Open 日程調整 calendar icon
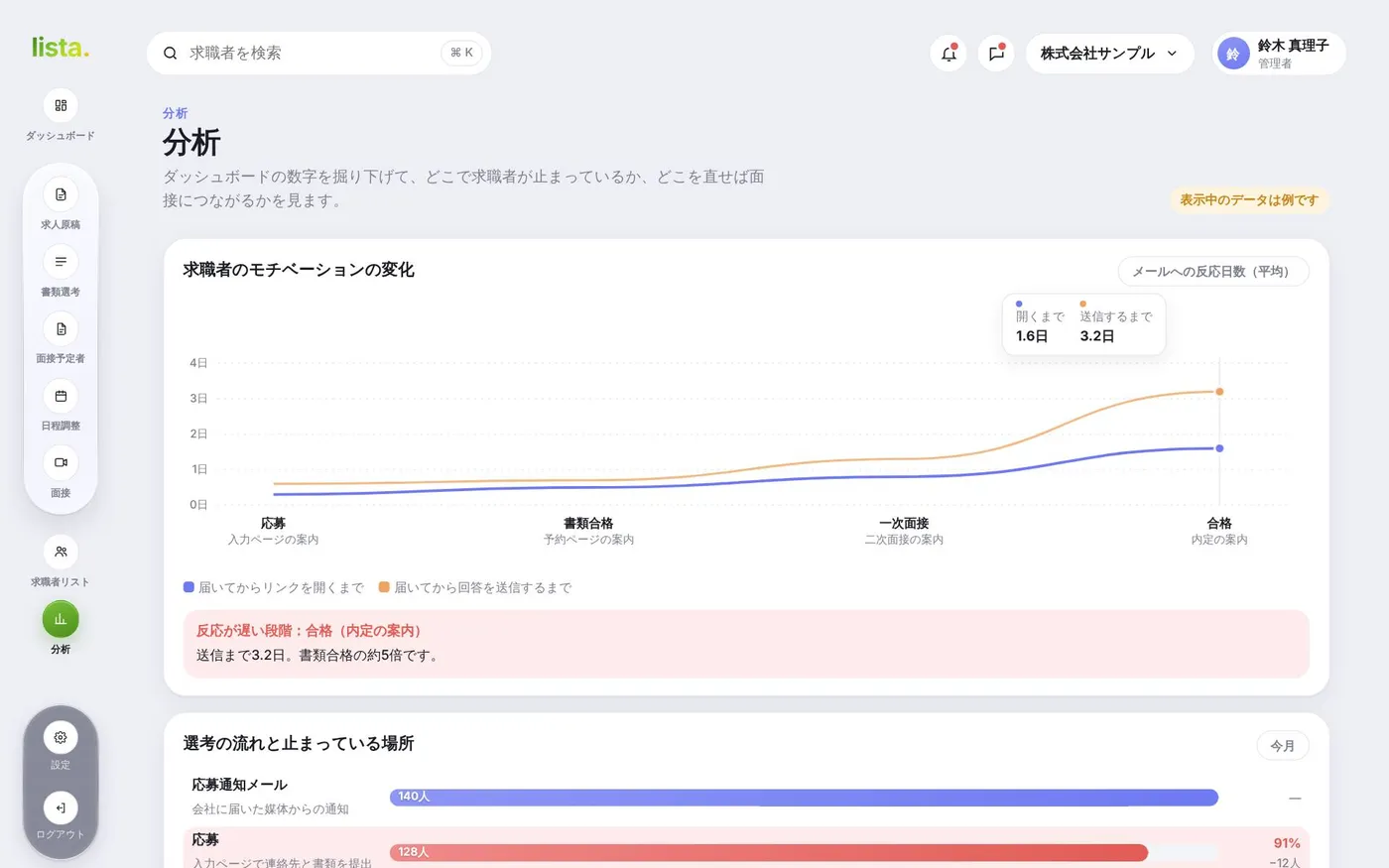This screenshot has height=868, width=1389. pyautogui.click(x=61, y=396)
